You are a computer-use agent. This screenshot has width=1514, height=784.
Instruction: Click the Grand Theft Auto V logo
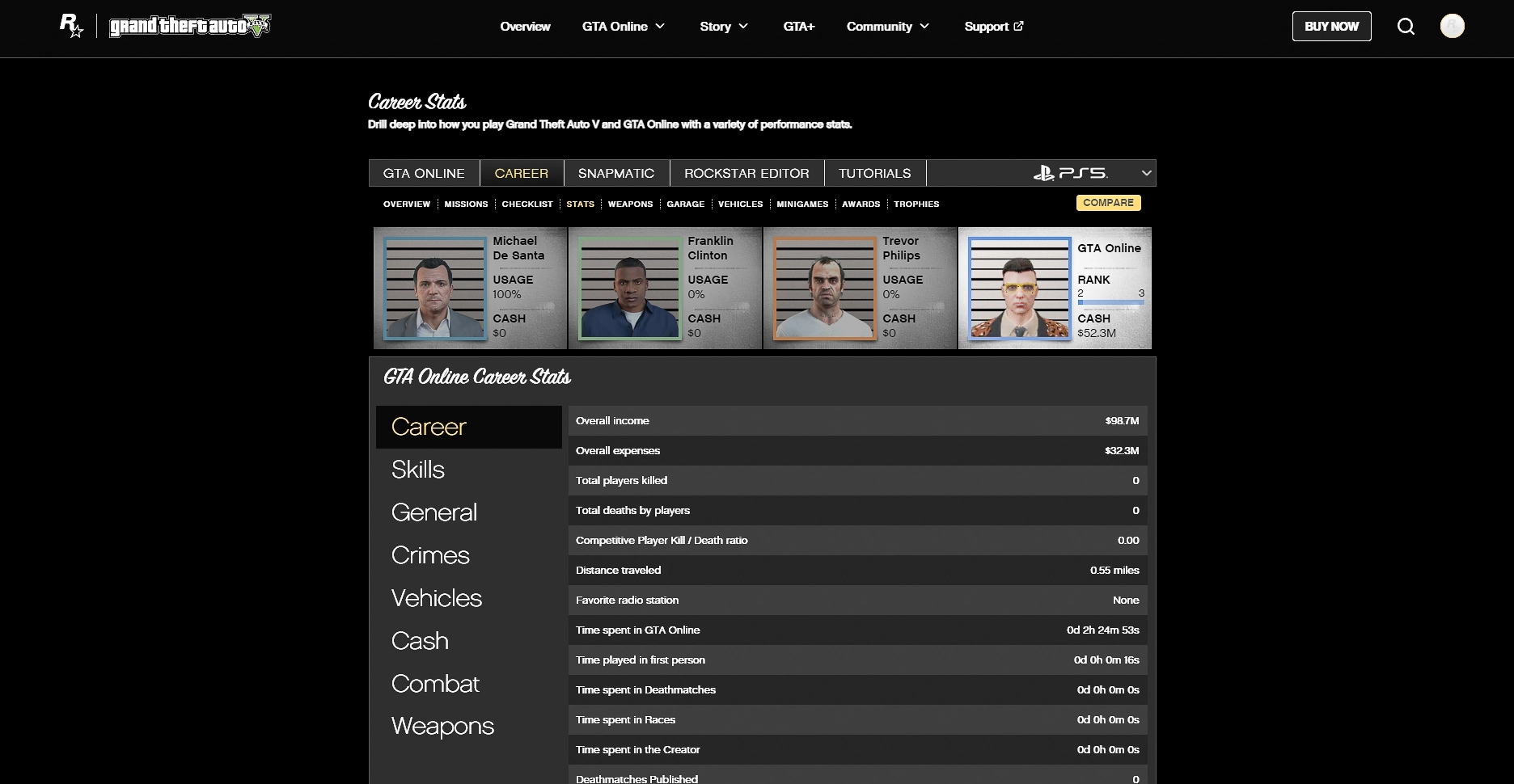point(190,26)
